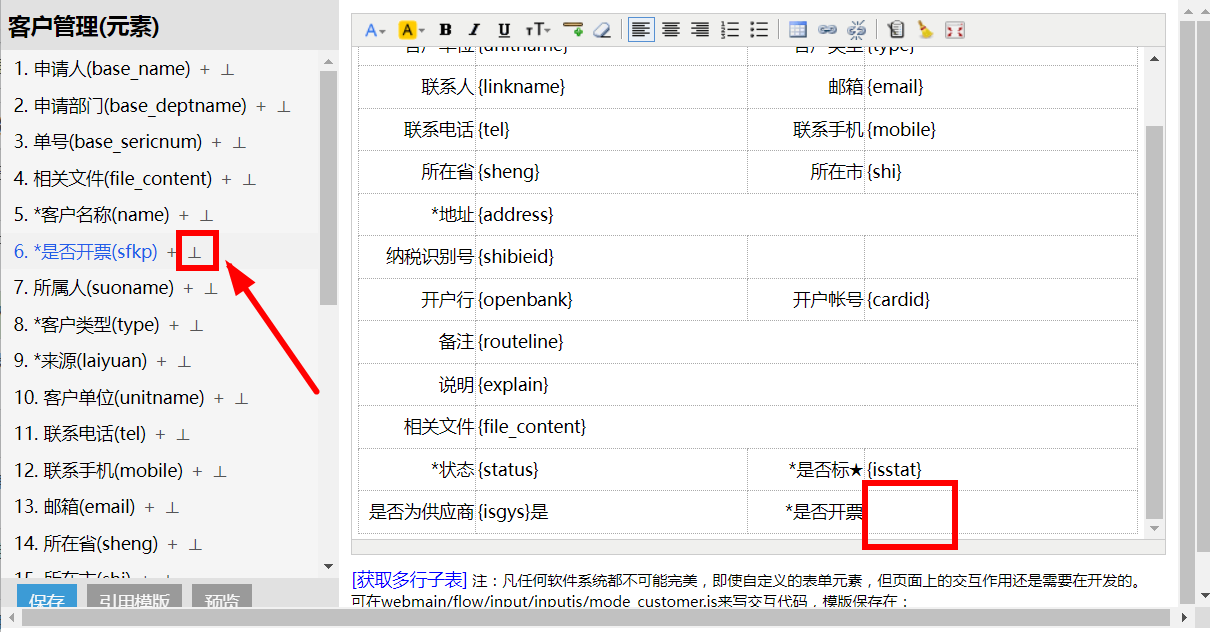
Task: Center-align the text
Action: 671,30
